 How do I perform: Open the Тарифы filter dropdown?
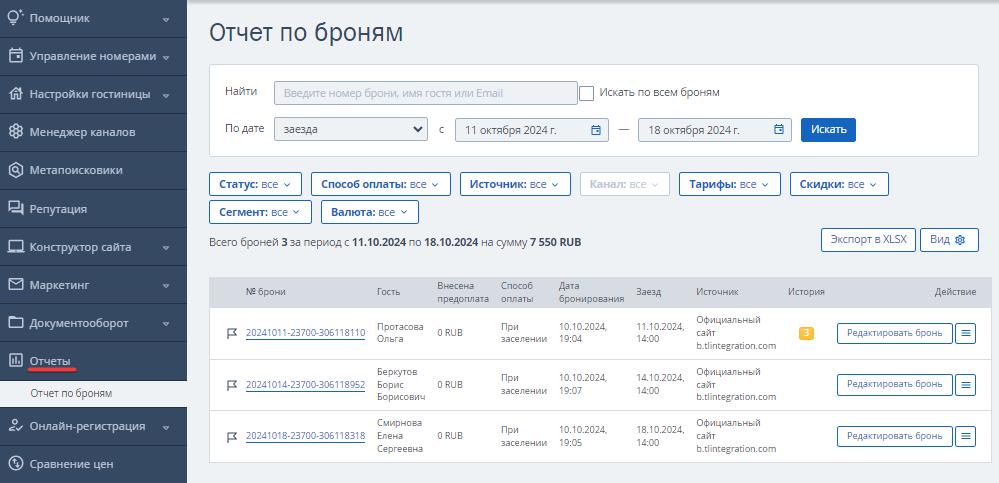pyautogui.click(x=729, y=184)
